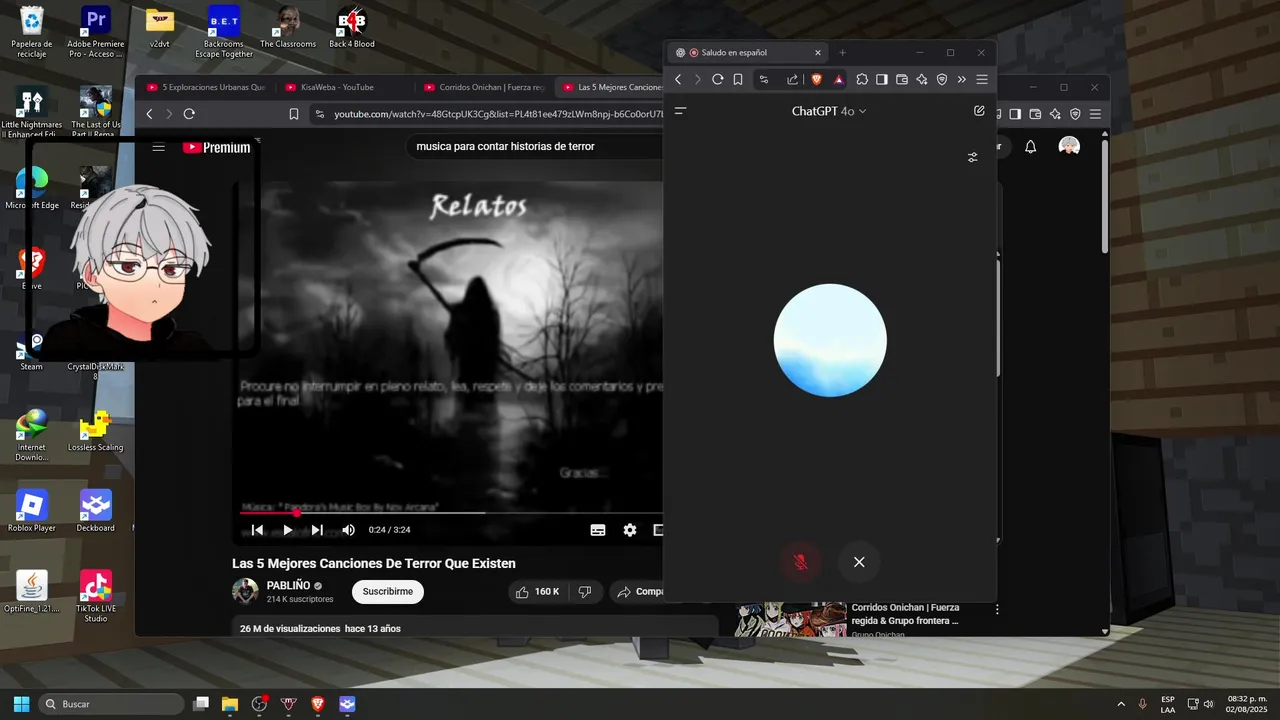The height and width of the screenshot is (720, 1280).
Task: Open Brave Rewards triangle icon
Action: click(838, 80)
